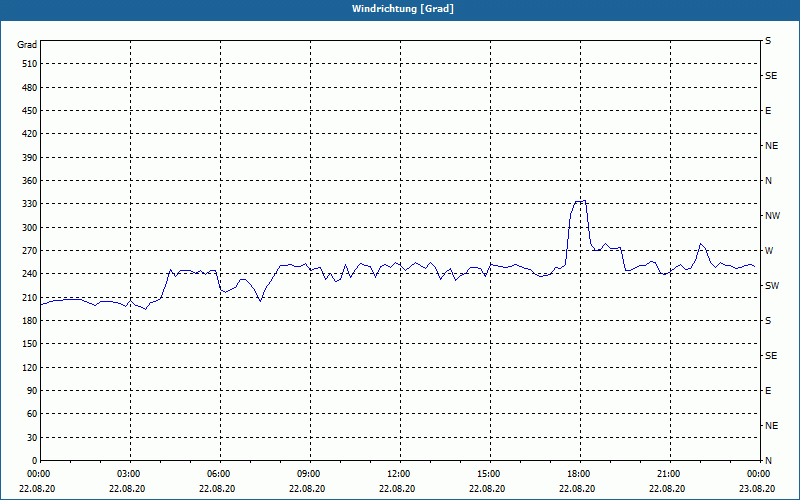Click the 21:00 time label
The width and height of the screenshot is (800, 500).
(x=669, y=474)
